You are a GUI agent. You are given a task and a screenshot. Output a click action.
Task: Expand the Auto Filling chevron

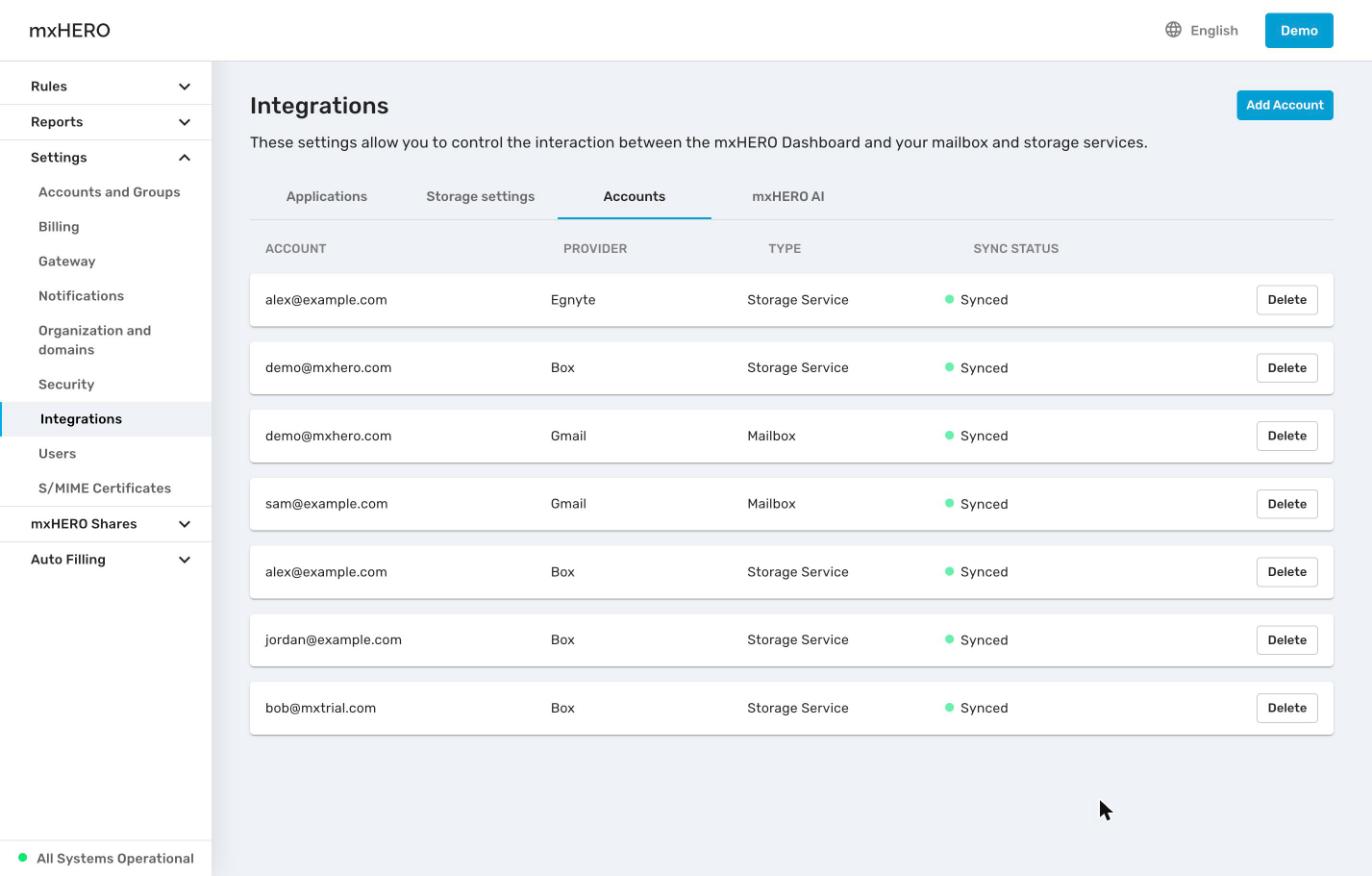pyautogui.click(x=184, y=560)
